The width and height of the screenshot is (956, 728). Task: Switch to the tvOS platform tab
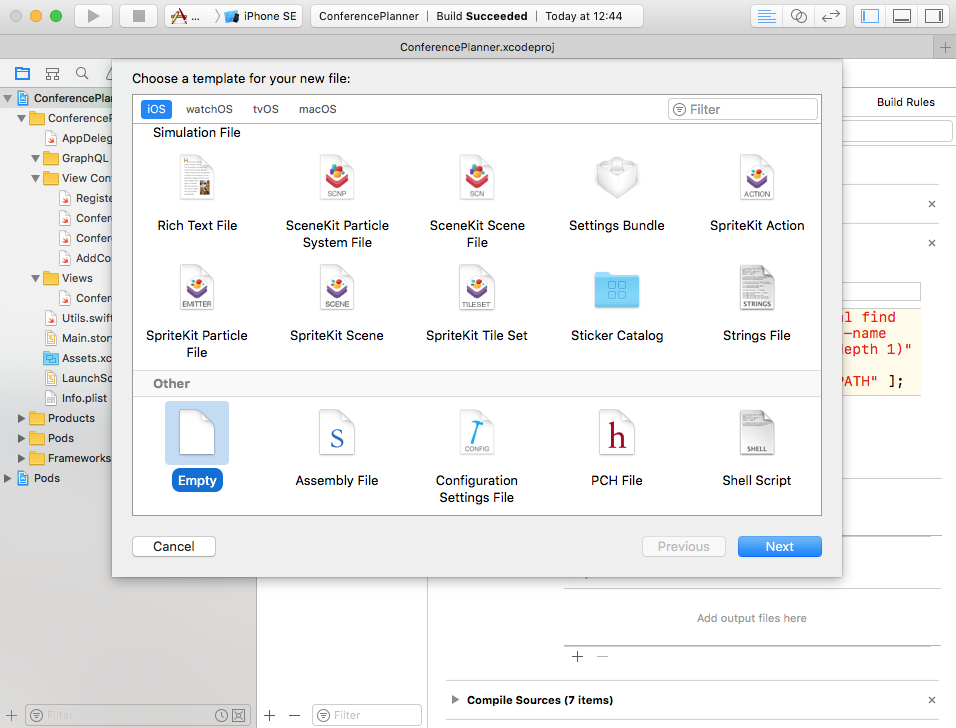pos(266,109)
